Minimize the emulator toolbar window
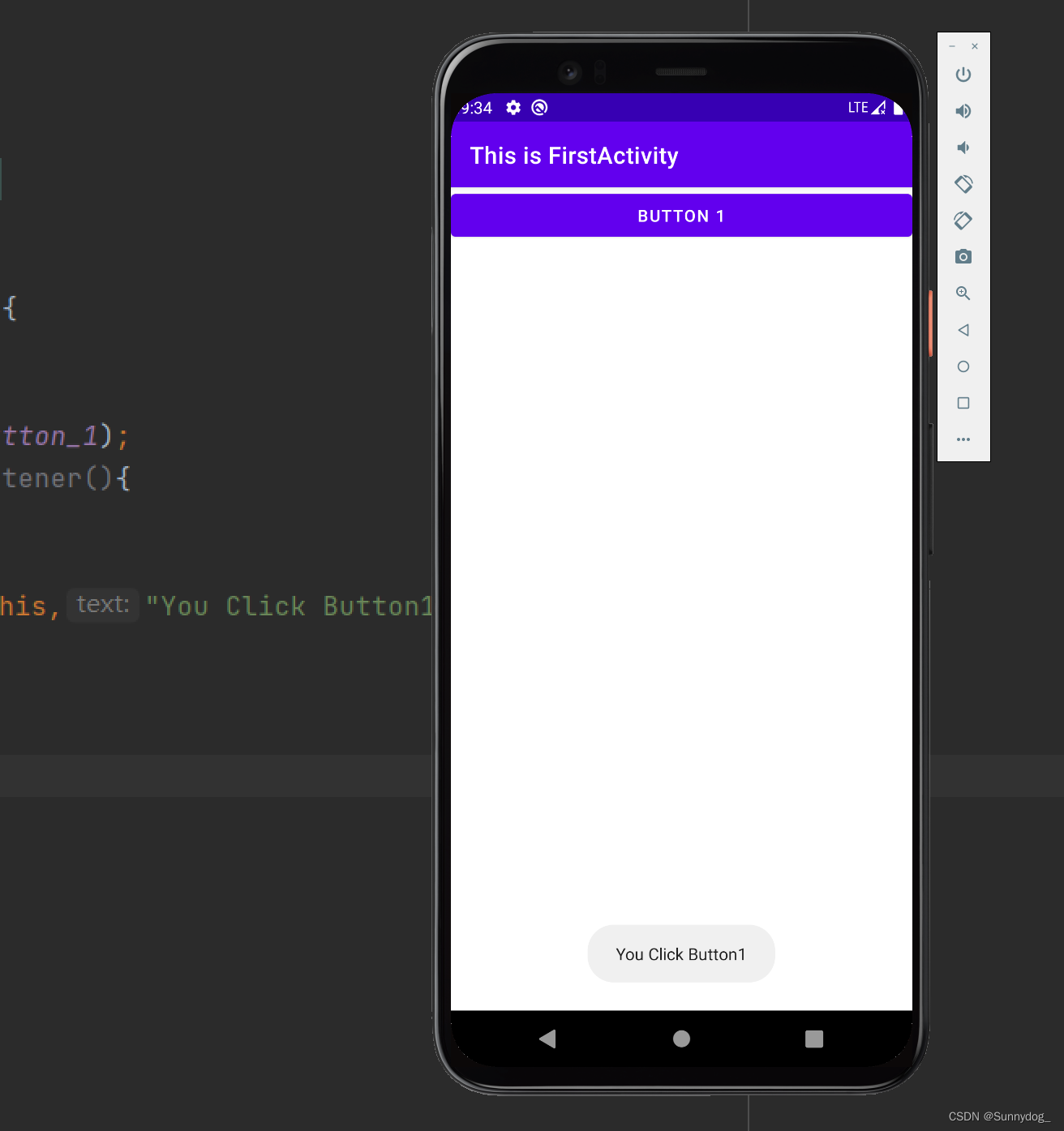The width and height of the screenshot is (1064, 1131). 952,46
